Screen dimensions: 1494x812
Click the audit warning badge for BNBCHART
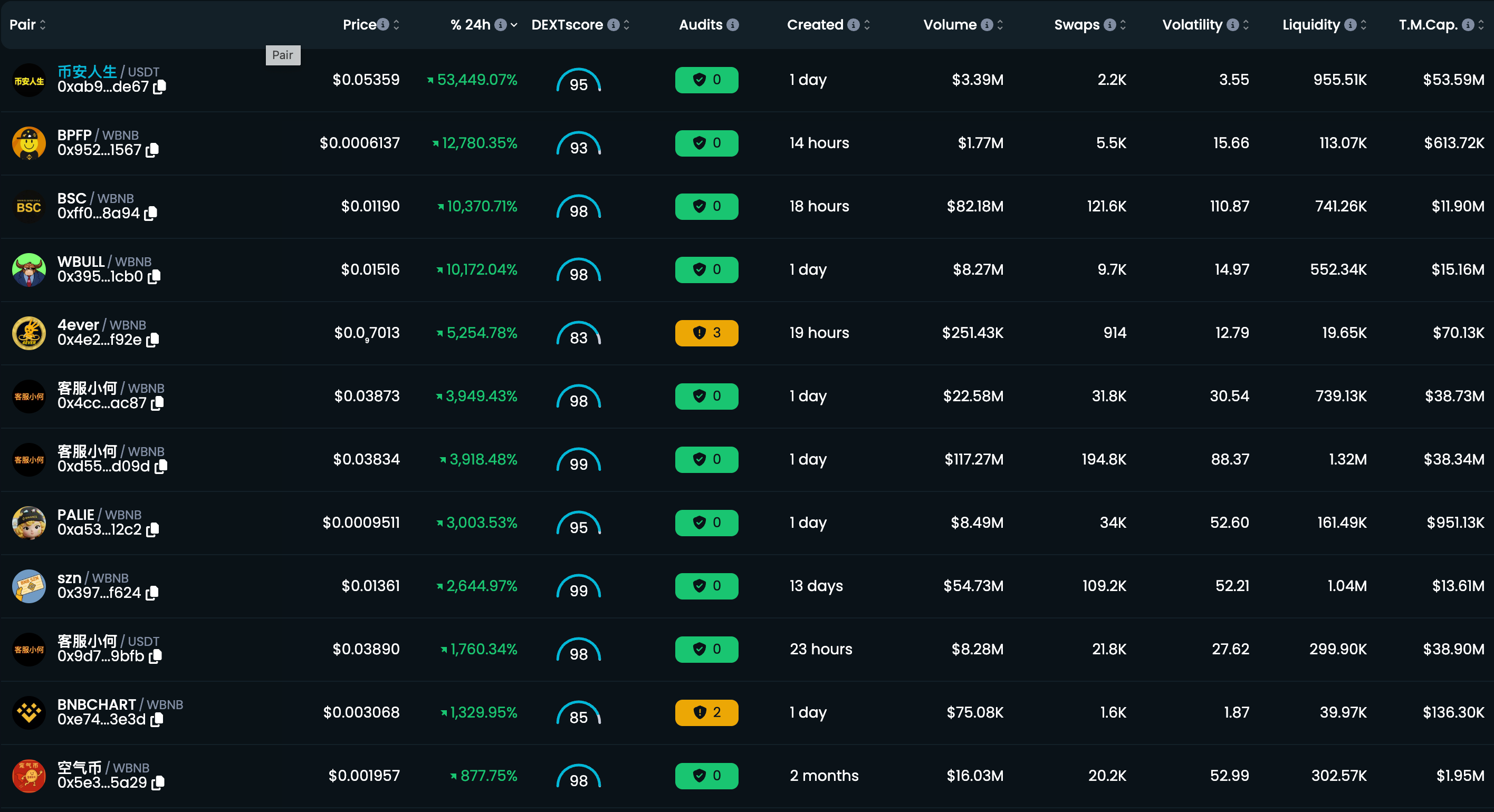[706, 713]
